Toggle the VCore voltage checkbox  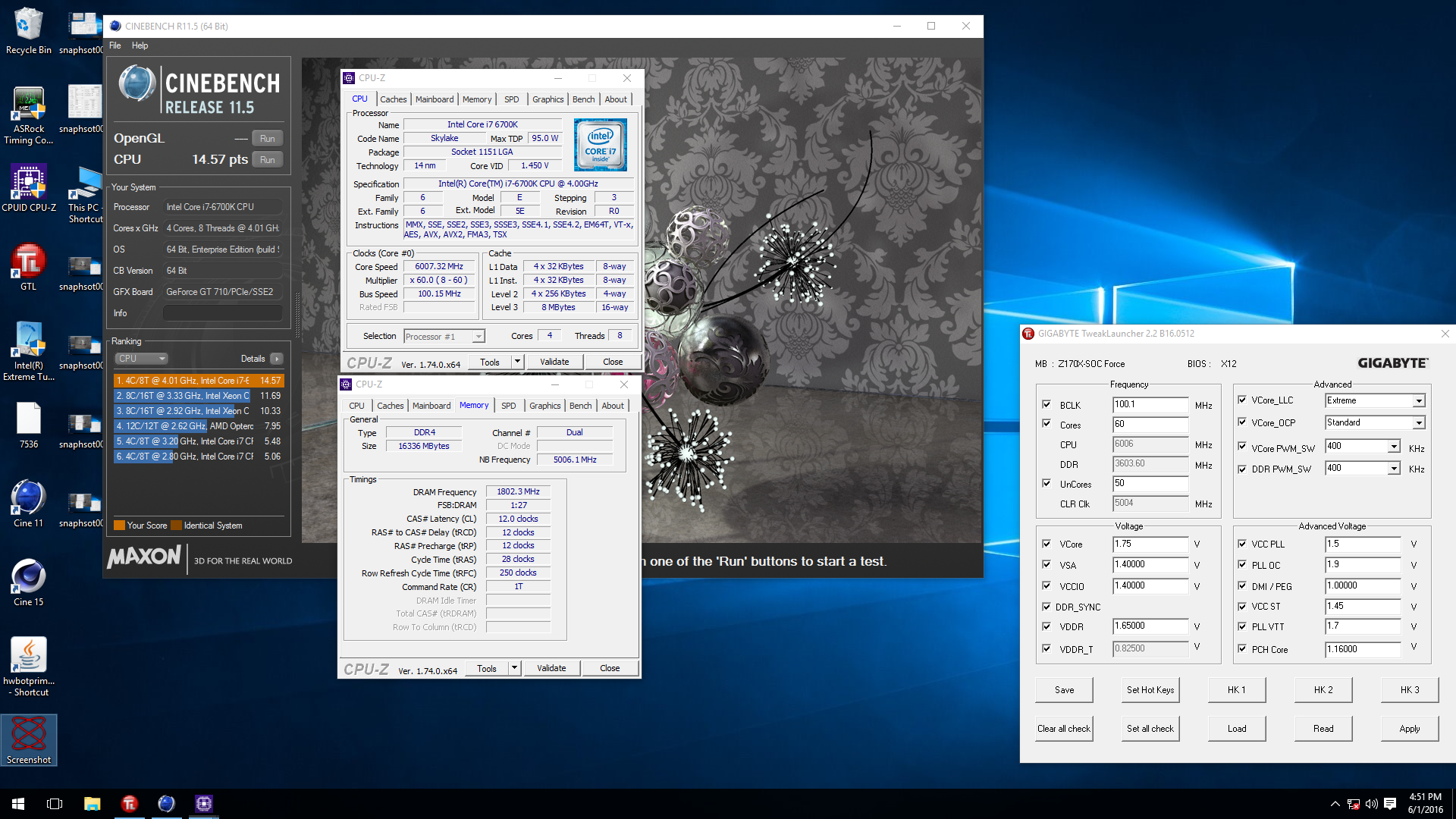click(x=1046, y=544)
